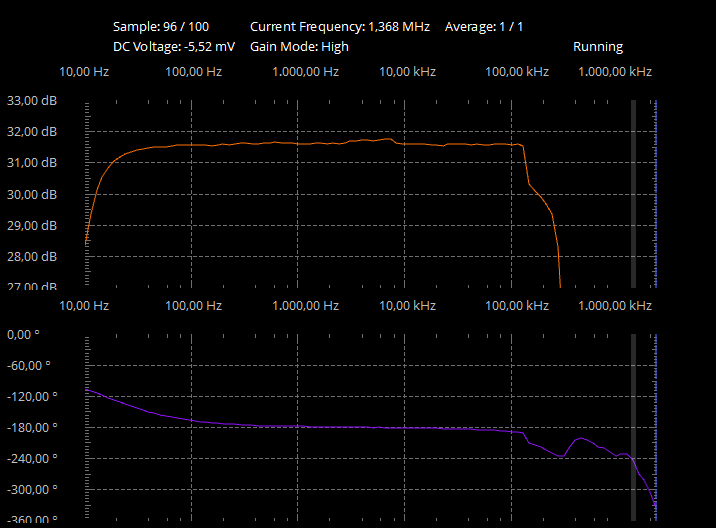The image size is (716, 528).
Task: Click the 100,00 Hz label above gain plot
Action: [194, 72]
